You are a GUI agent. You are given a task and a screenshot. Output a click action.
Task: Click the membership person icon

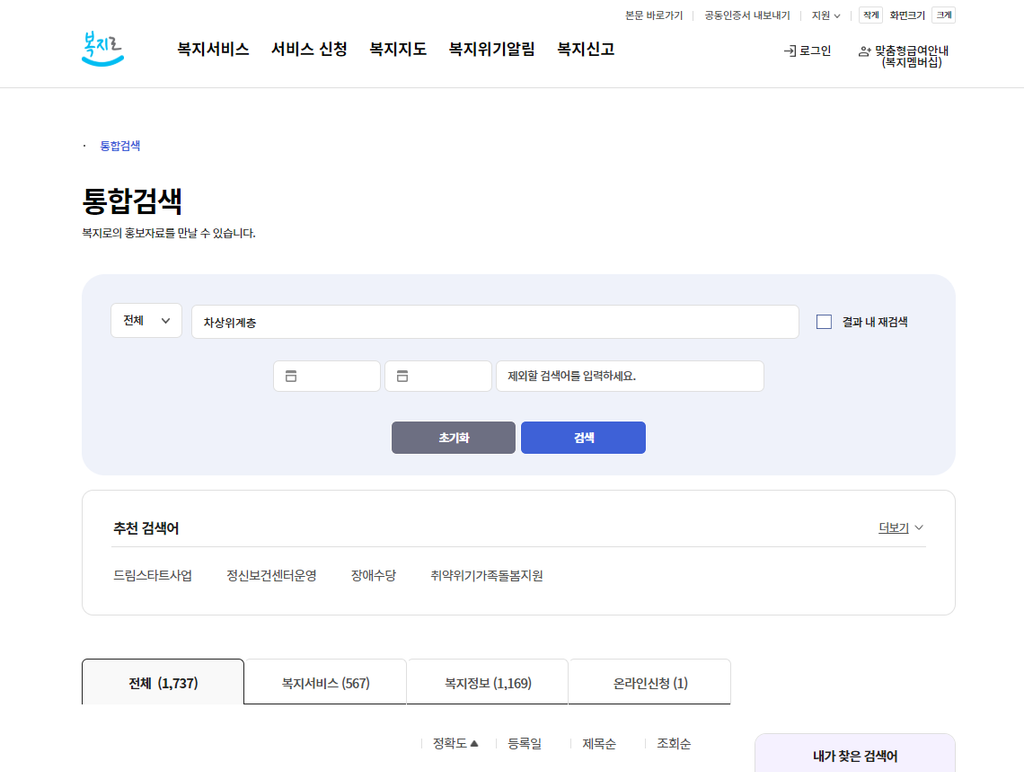coord(864,52)
